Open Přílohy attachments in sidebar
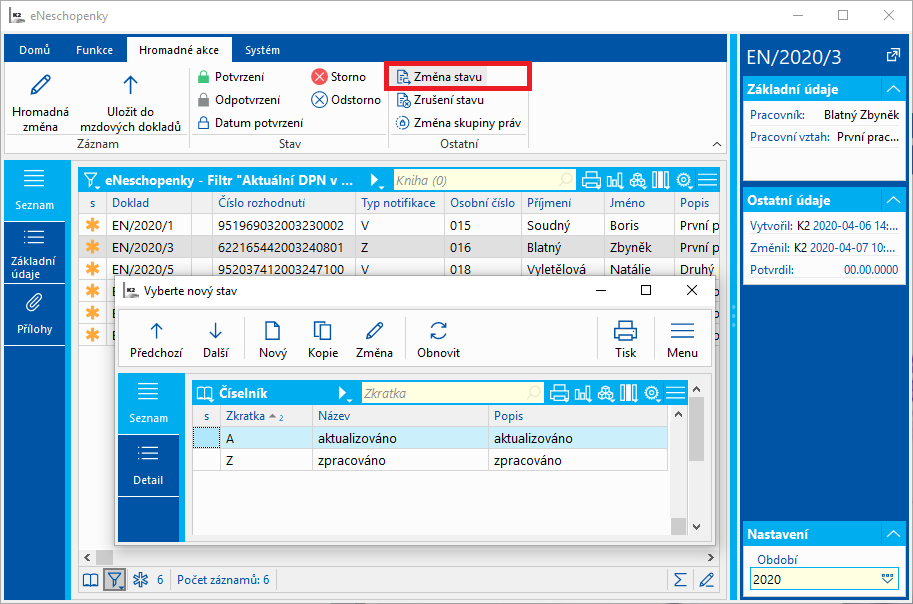The width and height of the screenshot is (913, 604). point(34,315)
